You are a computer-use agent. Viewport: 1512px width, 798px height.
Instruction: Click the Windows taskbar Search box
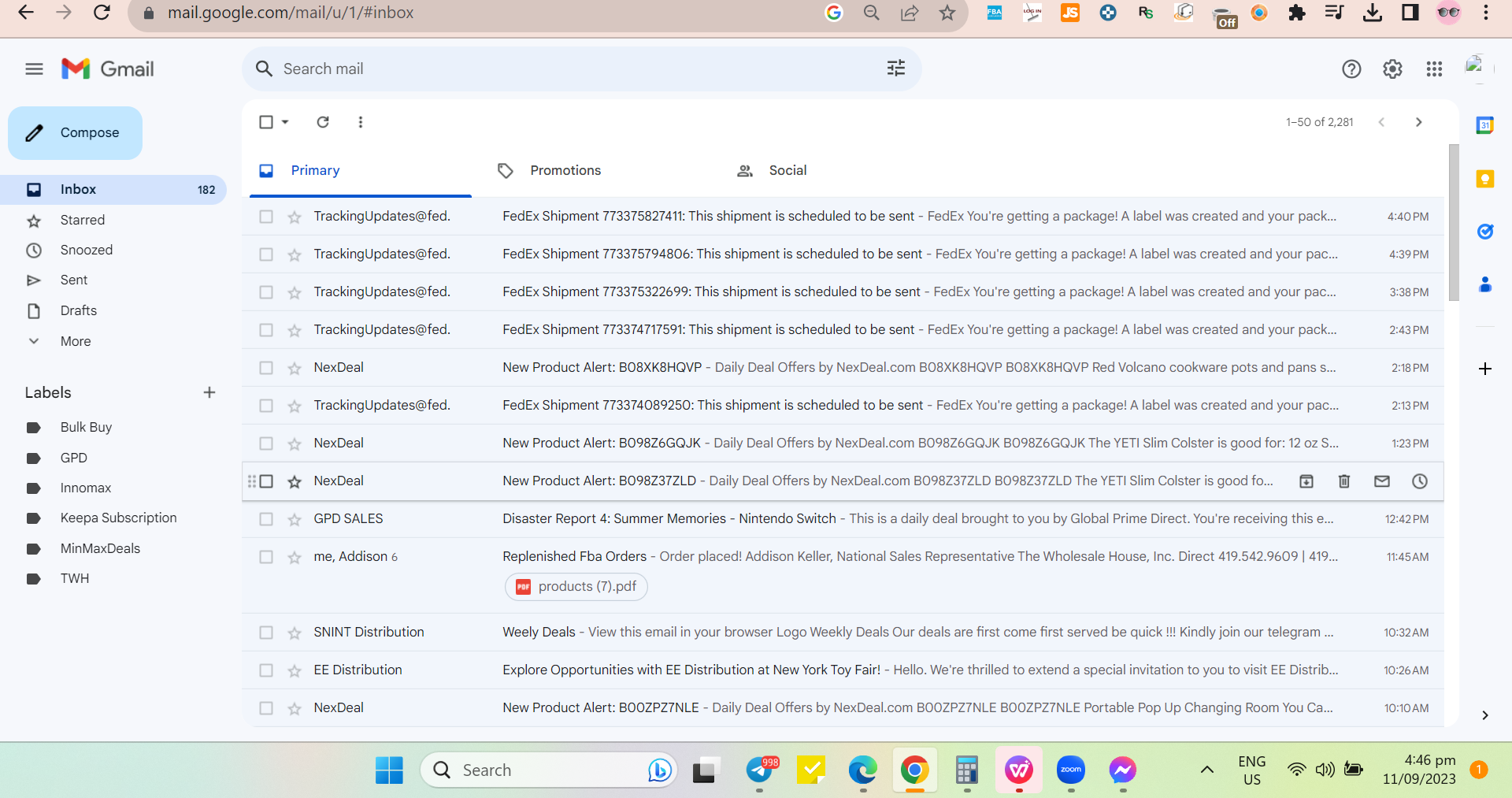pos(550,770)
